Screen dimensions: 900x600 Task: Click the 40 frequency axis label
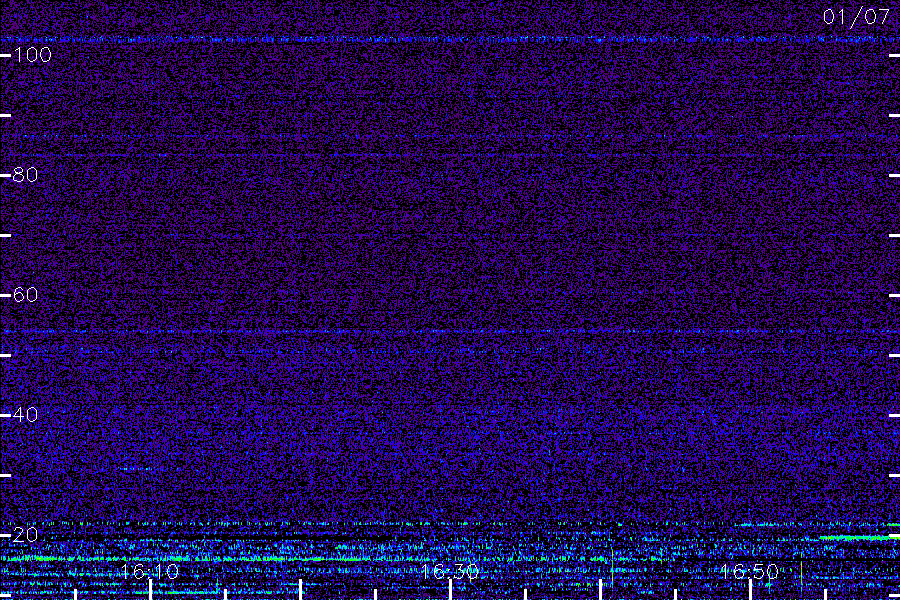(25, 415)
